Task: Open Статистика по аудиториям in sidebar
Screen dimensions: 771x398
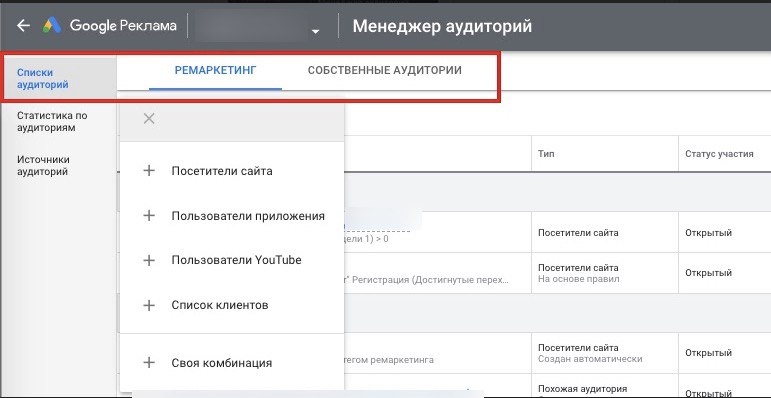Action: pyautogui.click(x=52, y=122)
